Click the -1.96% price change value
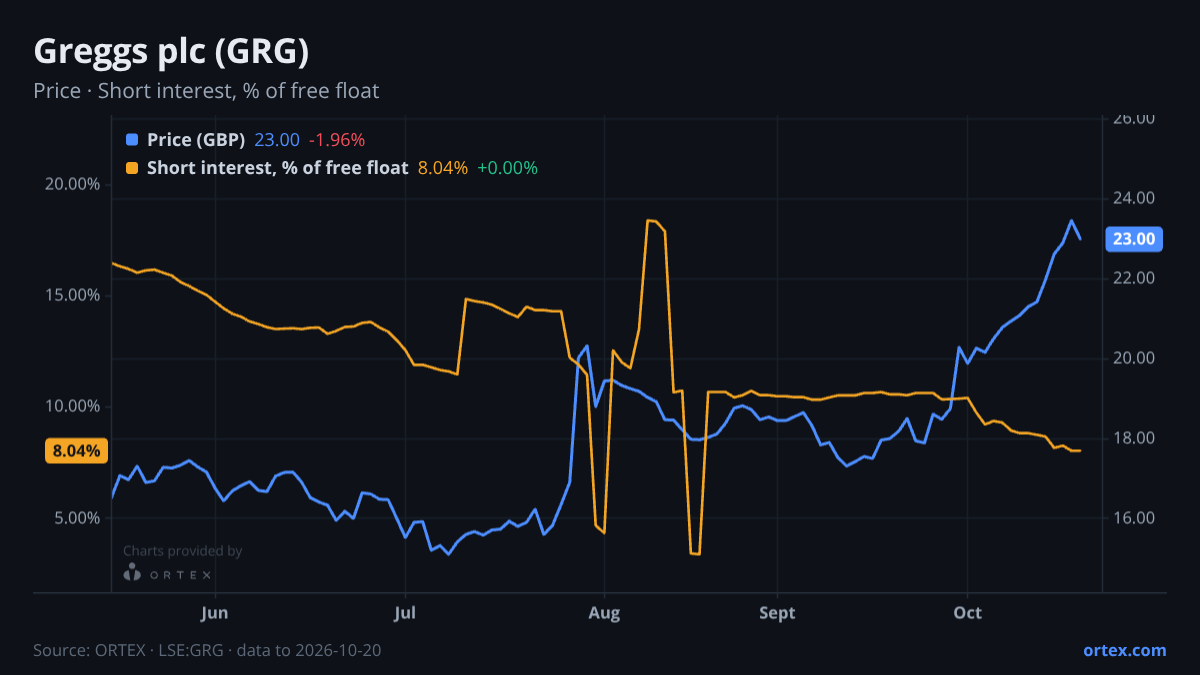Screen dimensions: 1200x675 [x=337, y=140]
